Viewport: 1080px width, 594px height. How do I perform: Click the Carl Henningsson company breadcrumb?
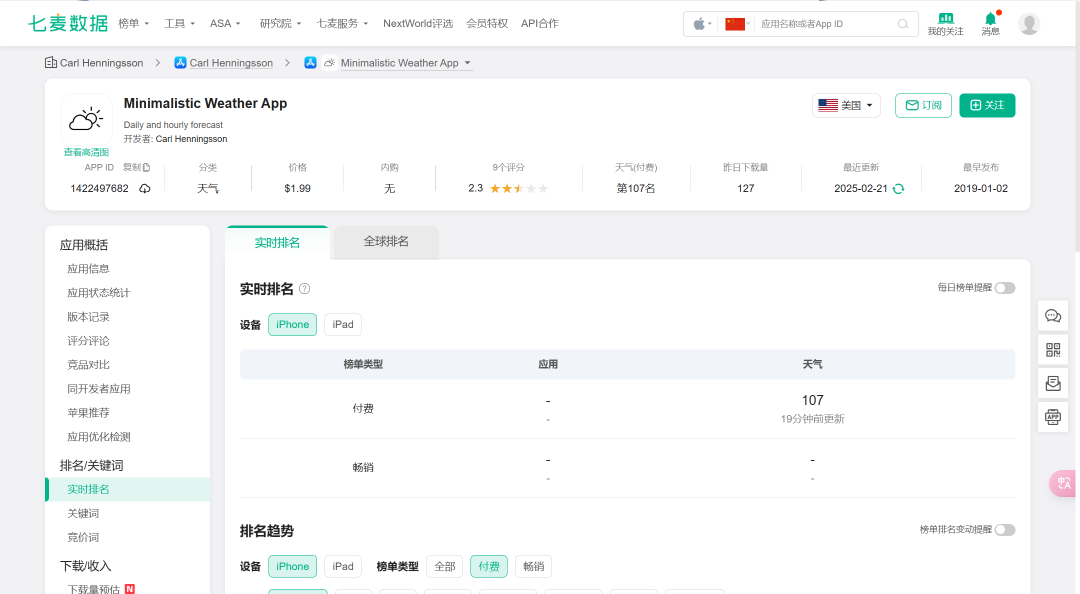tap(101, 63)
